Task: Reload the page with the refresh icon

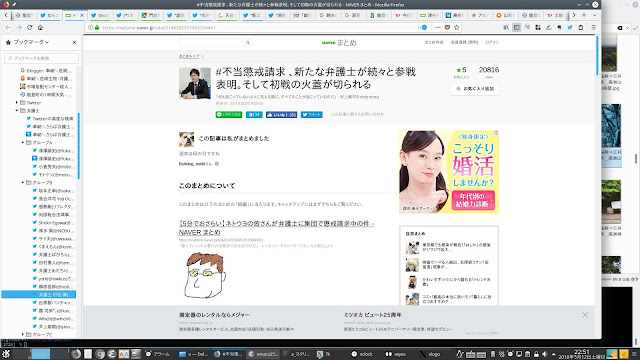Action: coord(29,27)
